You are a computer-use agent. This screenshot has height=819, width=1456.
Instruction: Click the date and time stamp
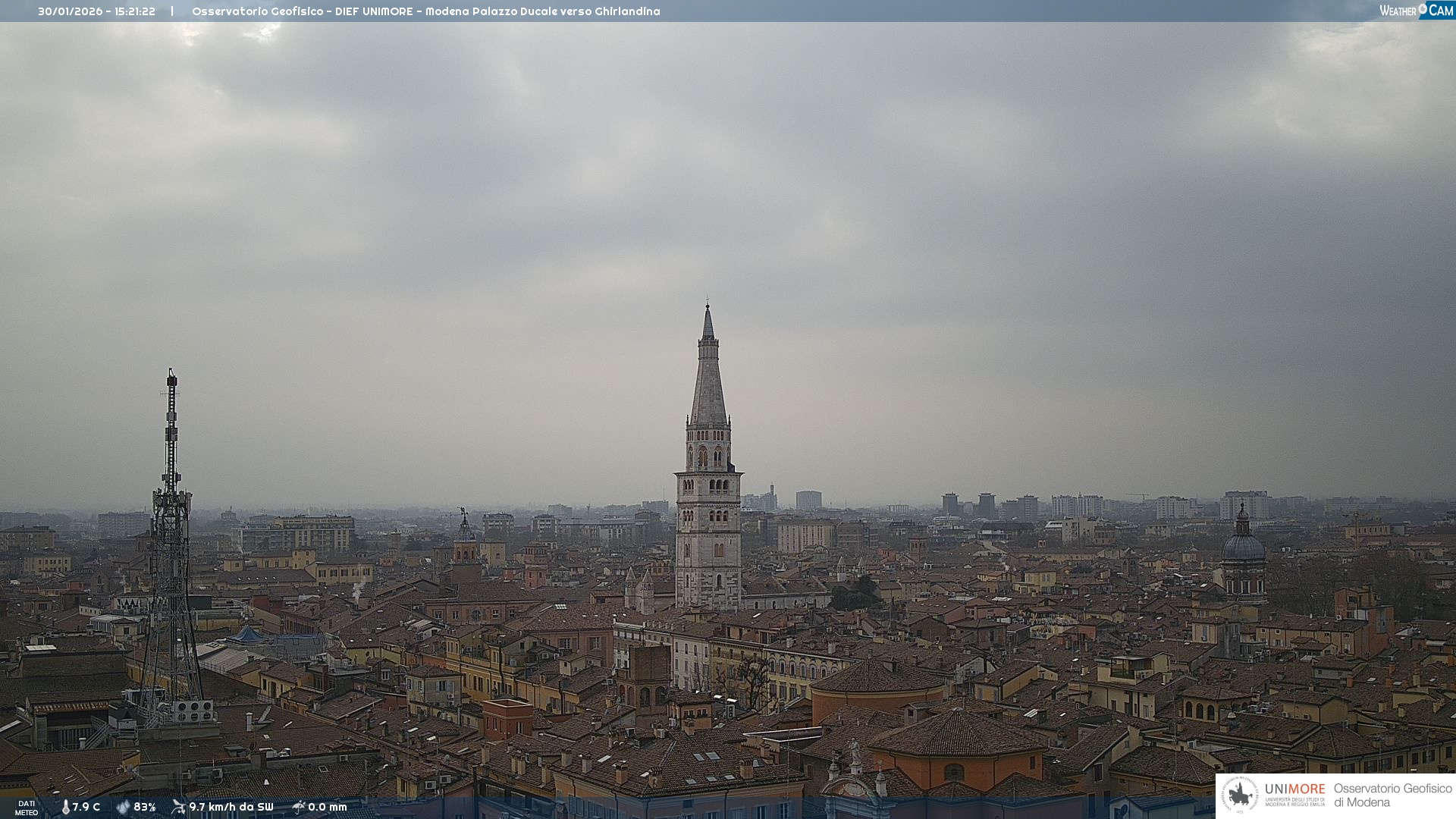click(96, 11)
